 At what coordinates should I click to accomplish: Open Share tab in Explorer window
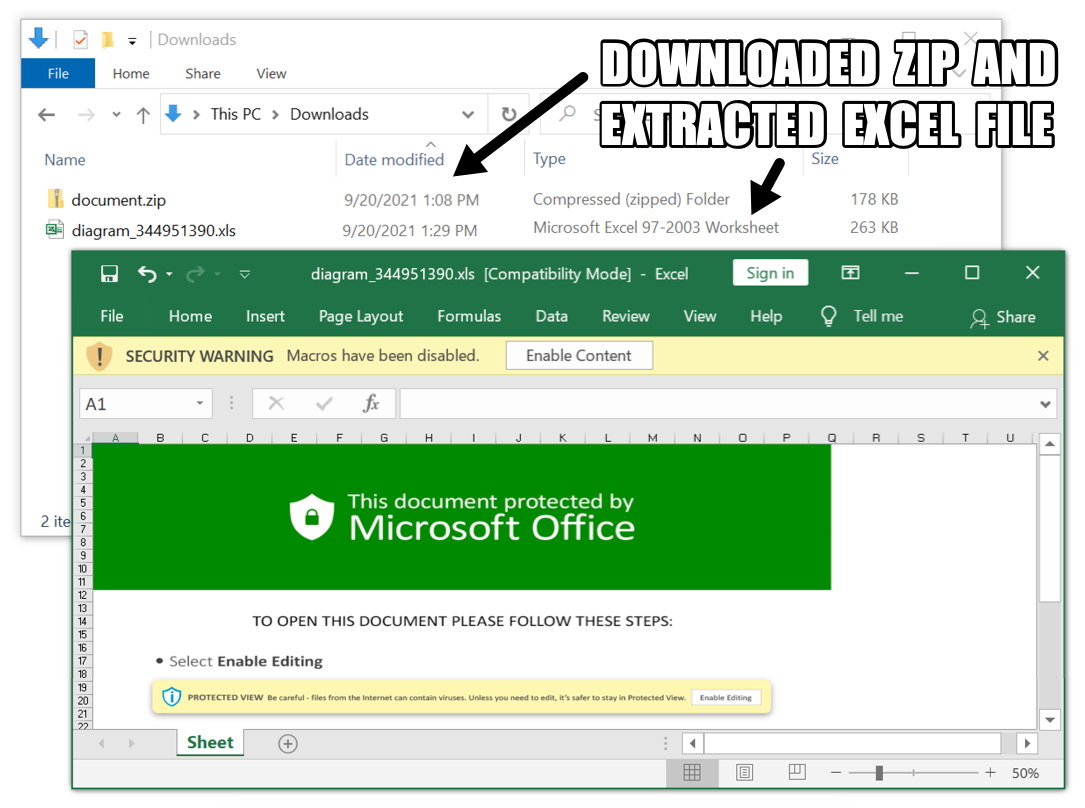pos(203,73)
